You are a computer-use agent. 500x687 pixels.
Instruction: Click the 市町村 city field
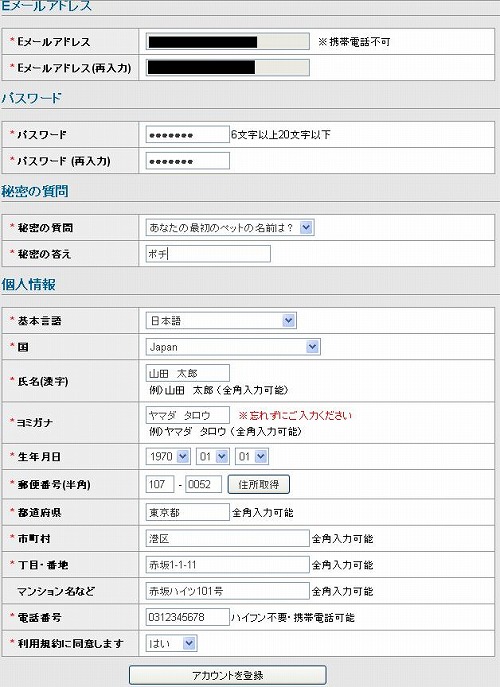click(227, 538)
